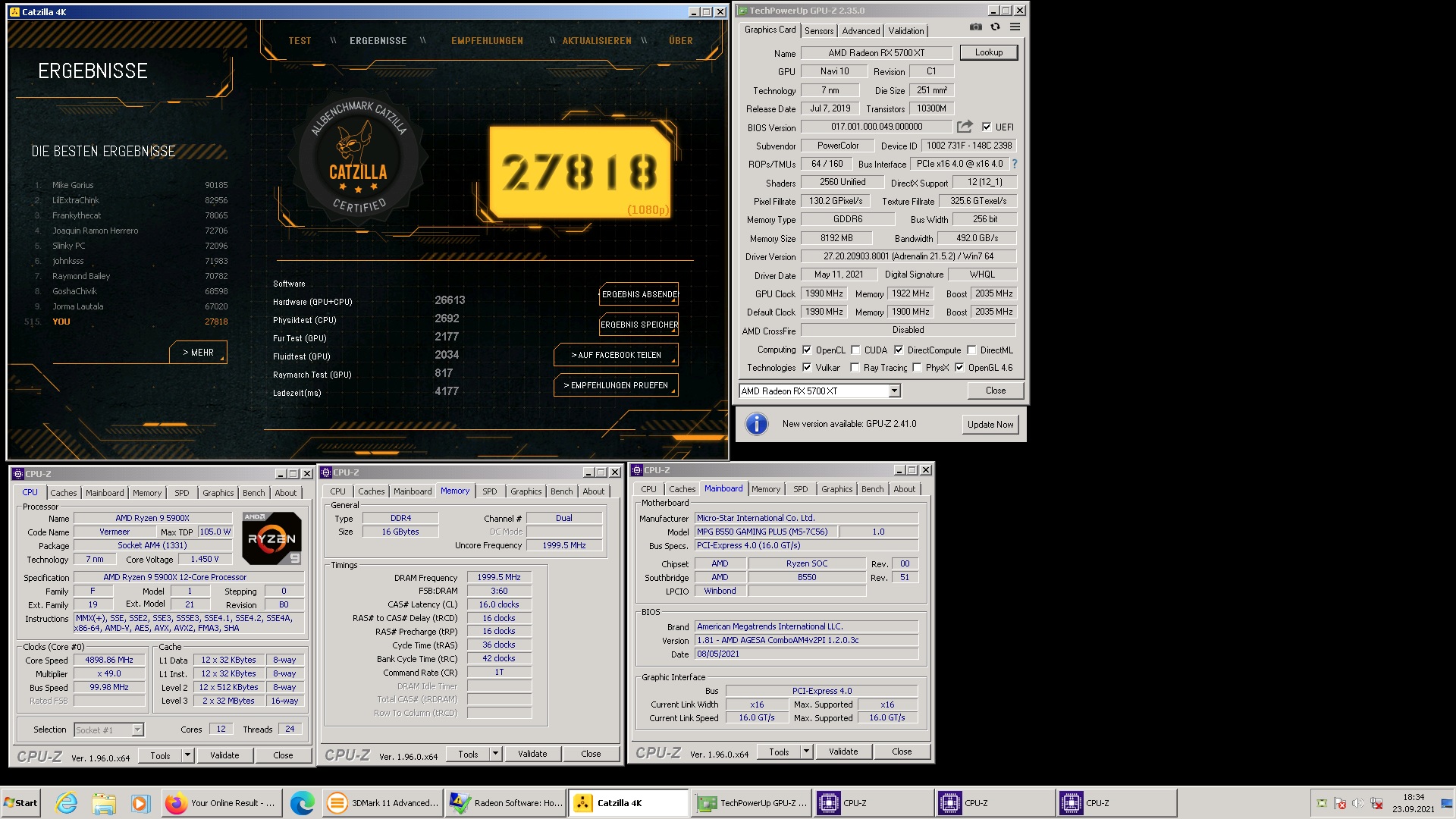Toggle the OpenGL 4.6 checkbox
The height and width of the screenshot is (819, 1456).
click(x=959, y=368)
